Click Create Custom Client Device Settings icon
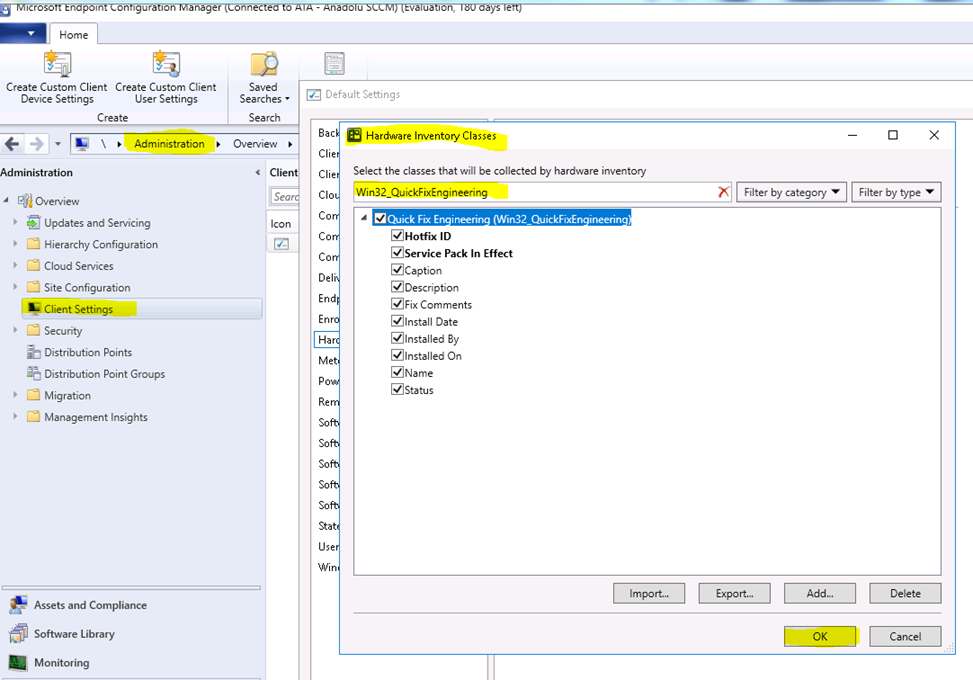 58,64
